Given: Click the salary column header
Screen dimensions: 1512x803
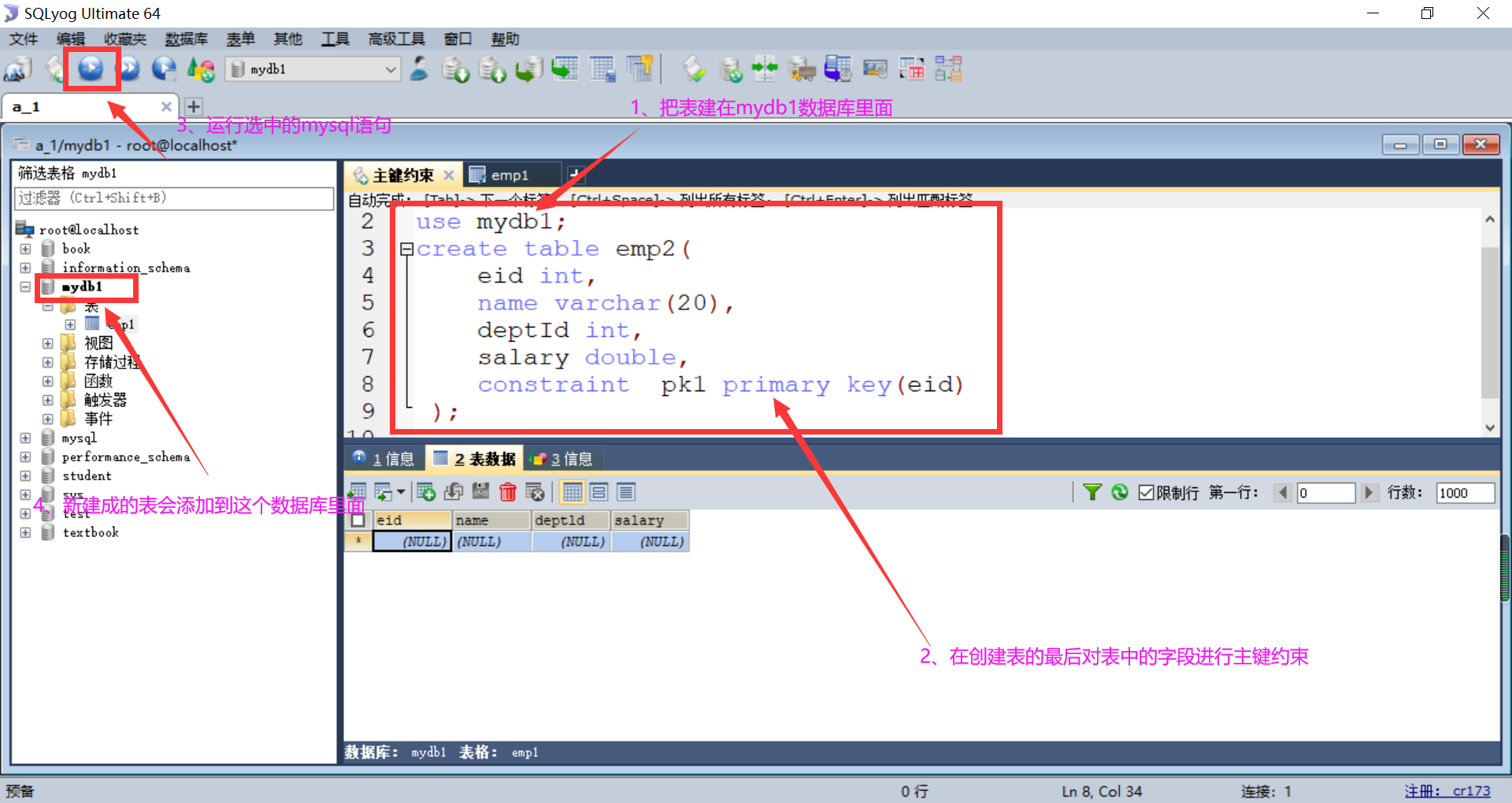Looking at the screenshot, I should click(650, 520).
